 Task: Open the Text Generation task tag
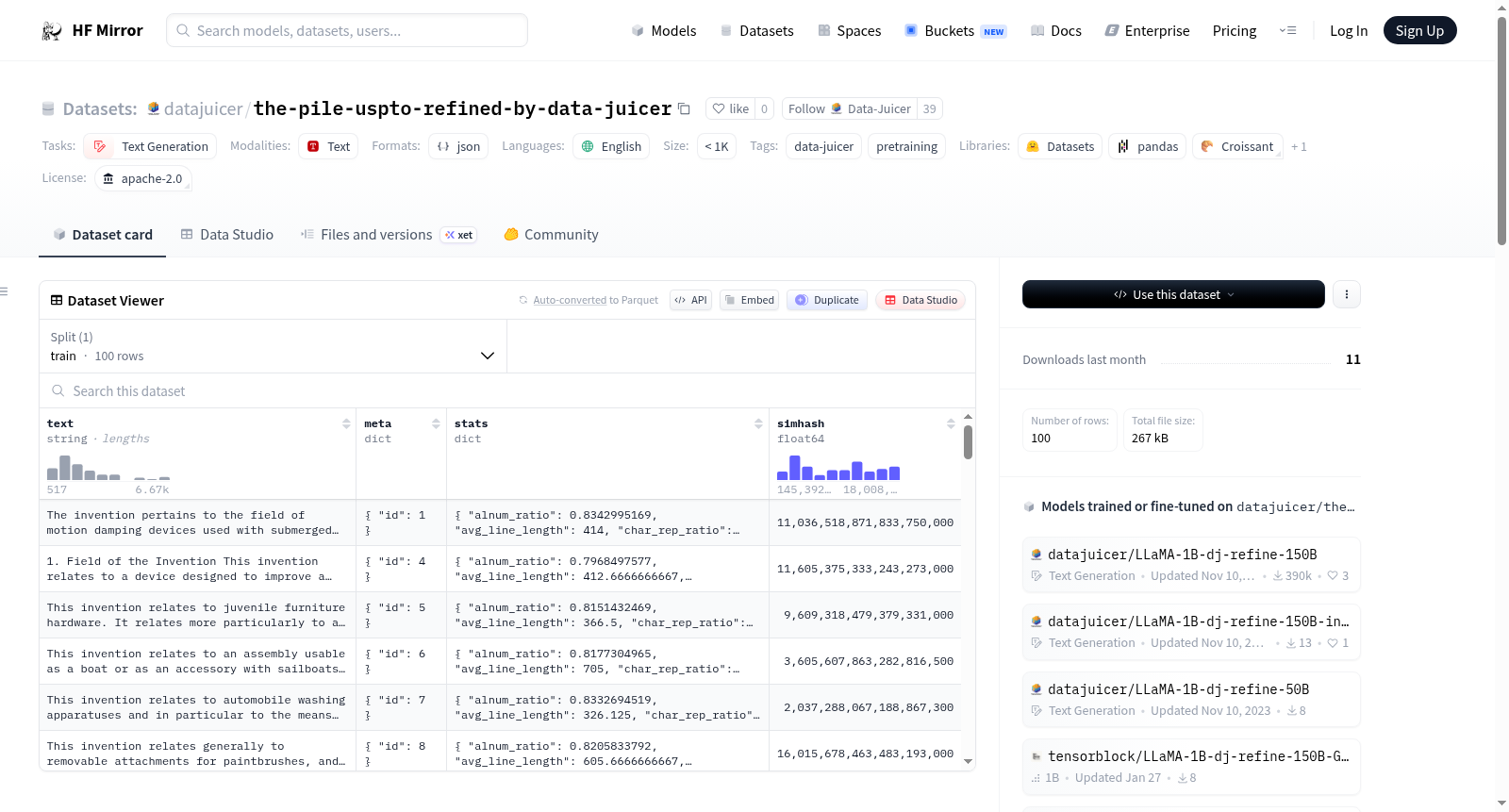[150, 146]
